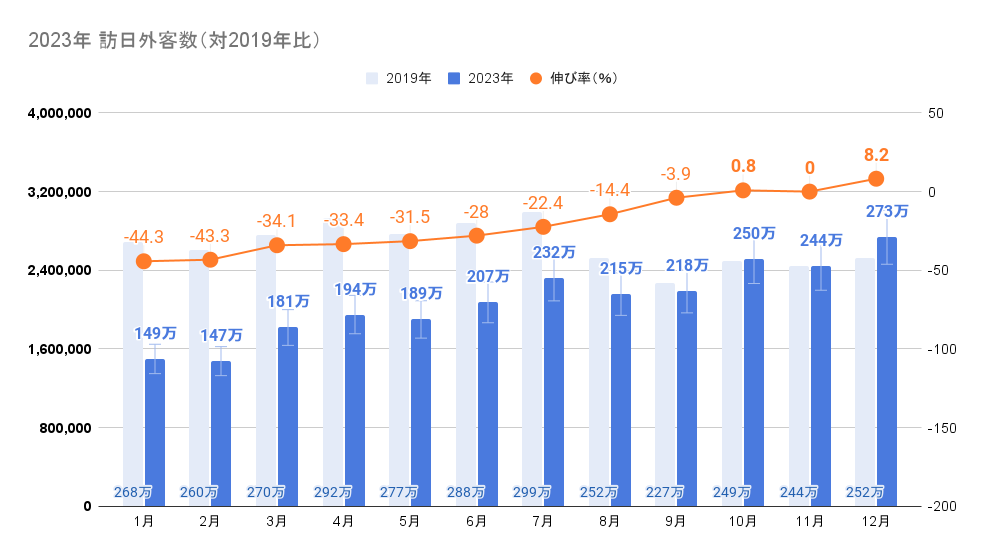Click the 292万 label at bar base
The width and height of the screenshot is (985, 557).
pyautogui.click(x=332, y=492)
